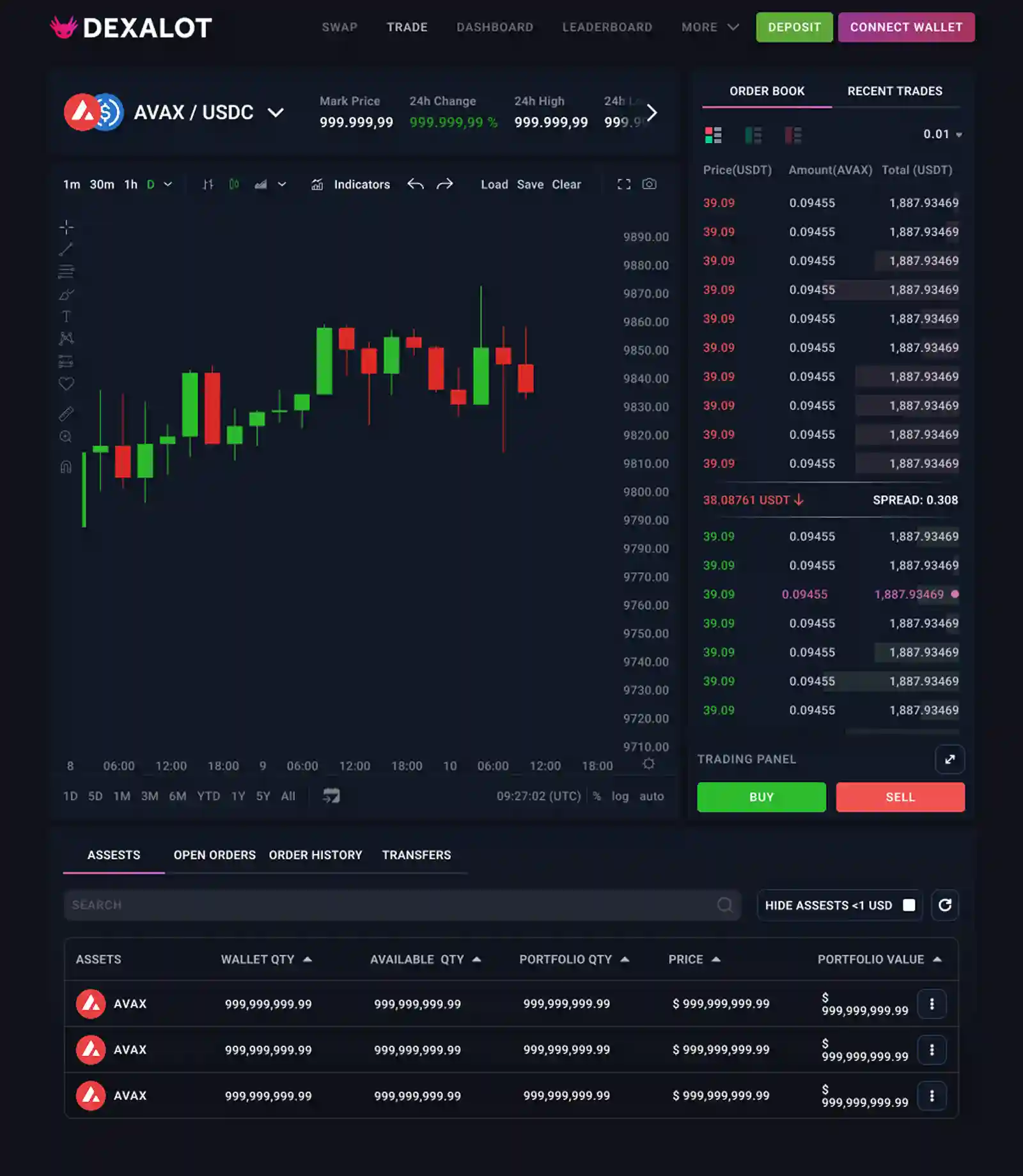The height and width of the screenshot is (1176, 1023).
Task: Refresh the assets list
Action: [x=944, y=905]
